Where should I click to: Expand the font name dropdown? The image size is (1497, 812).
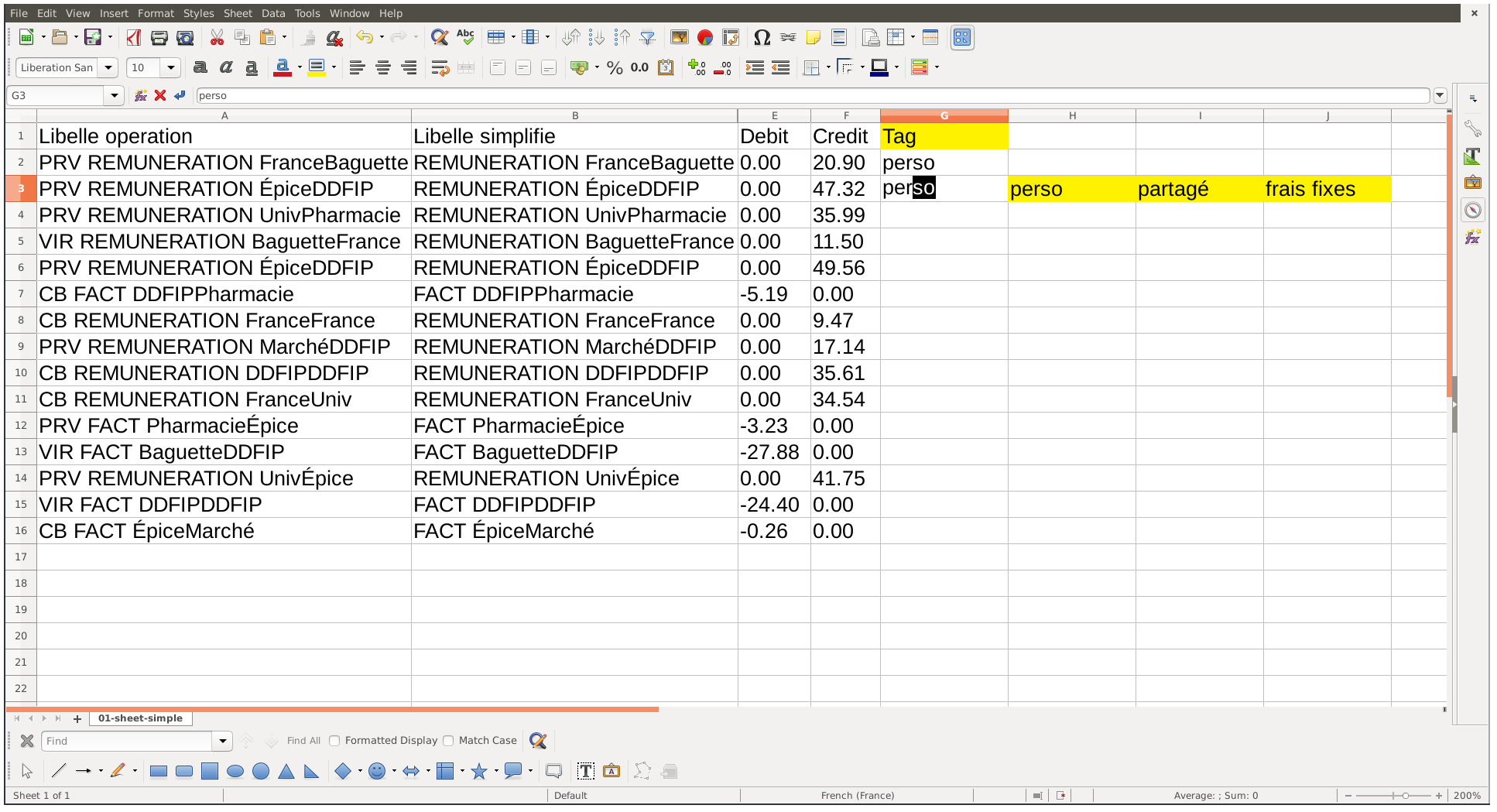108,68
